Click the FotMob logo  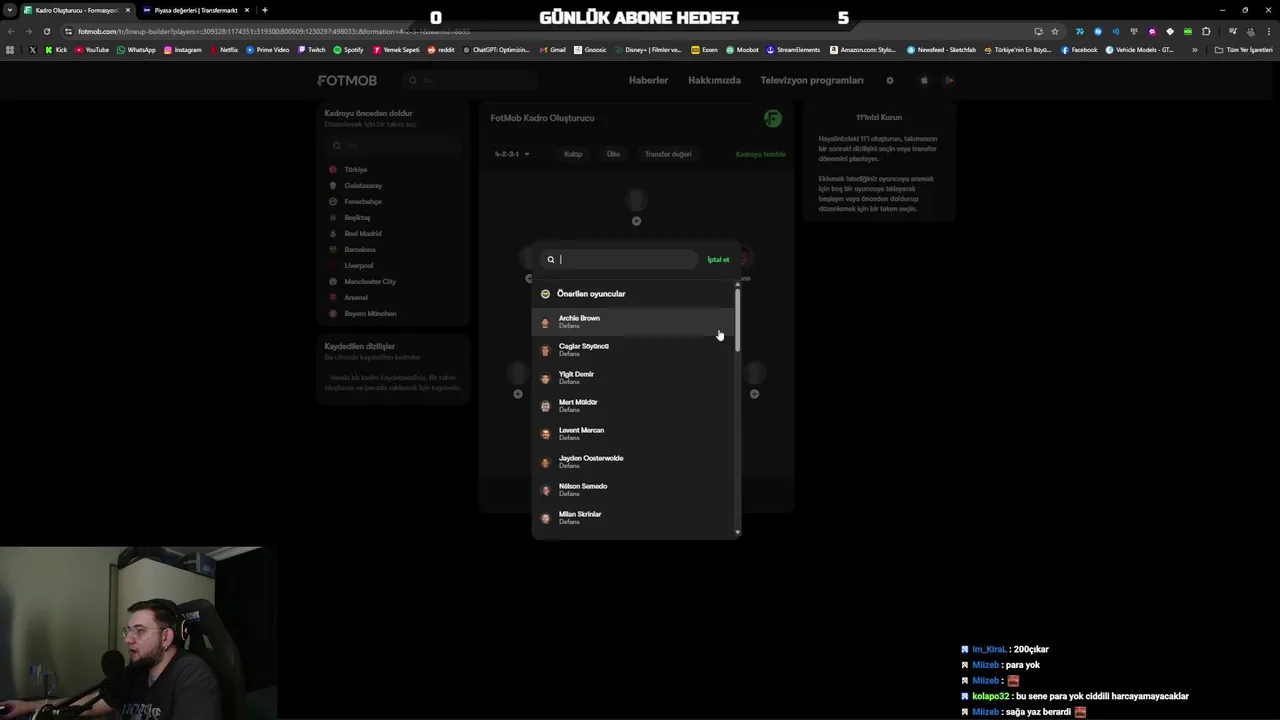coord(347,80)
